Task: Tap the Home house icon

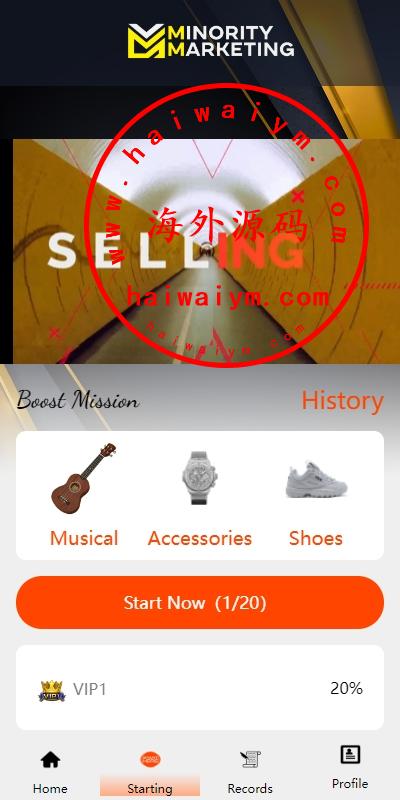Action: [x=50, y=760]
